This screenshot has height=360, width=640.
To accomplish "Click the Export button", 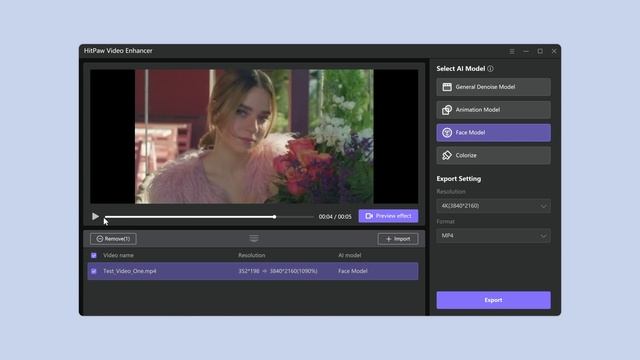I will click(493, 300).
